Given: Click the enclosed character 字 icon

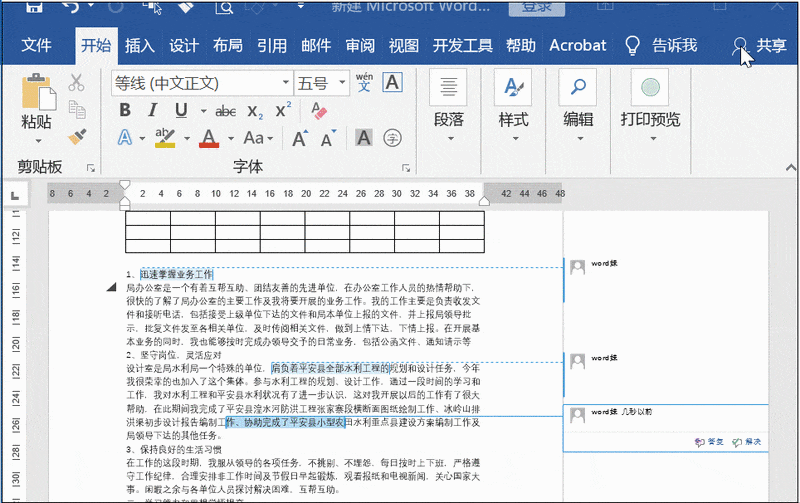Looking at the screenshot, I should pos(393,138).
